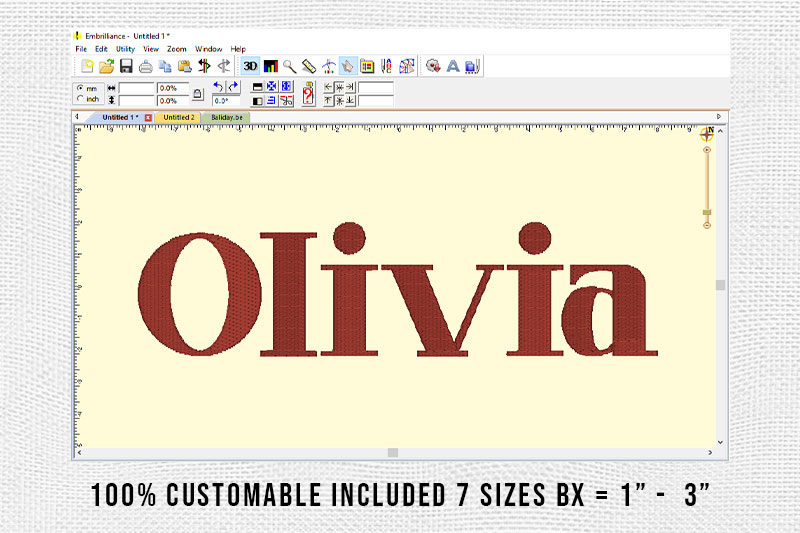Open the Zoom menu
This screenshot has height=533, width=800.
tap(177, 49)
